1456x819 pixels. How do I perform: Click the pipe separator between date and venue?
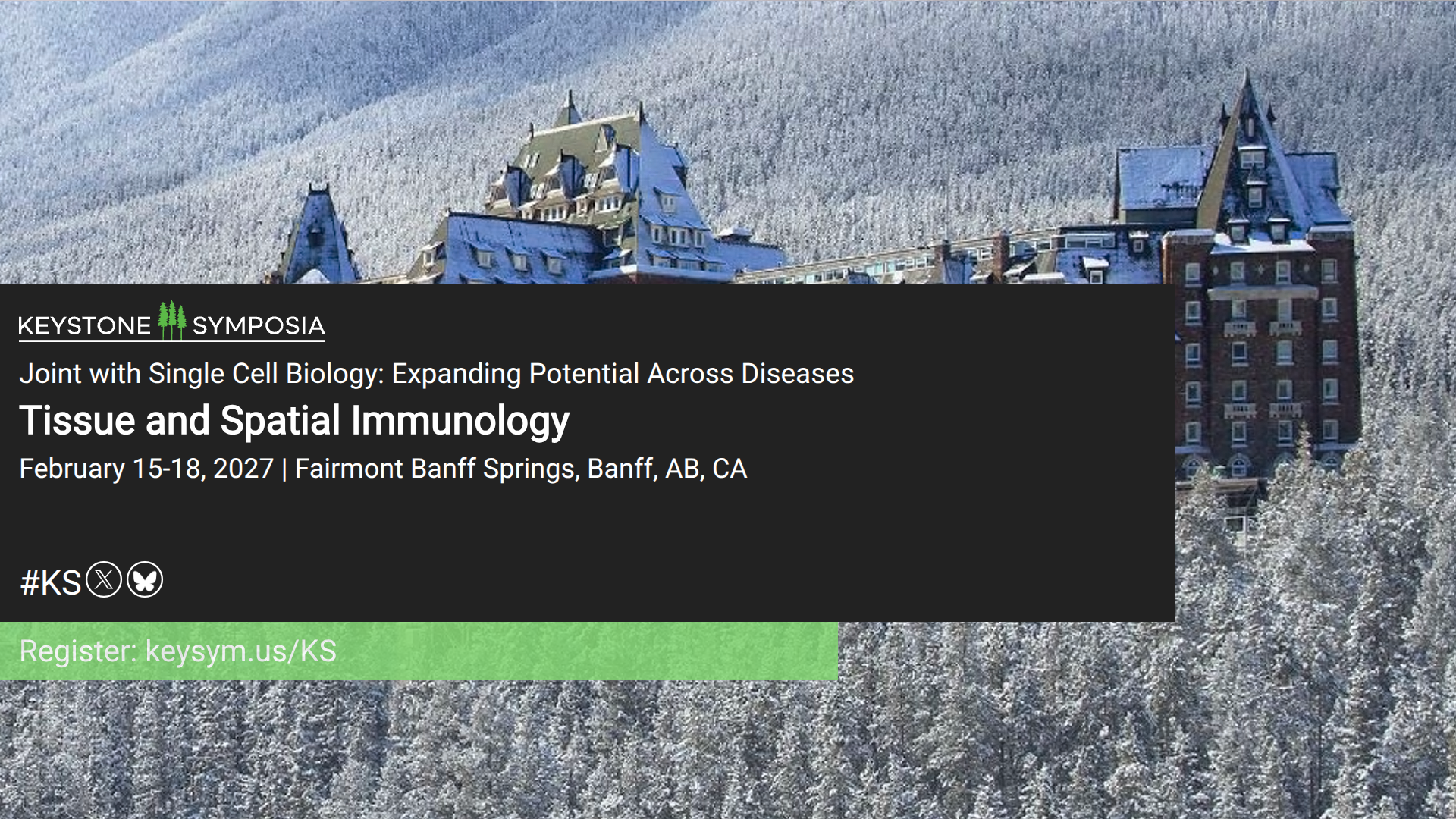coord(284,469)
